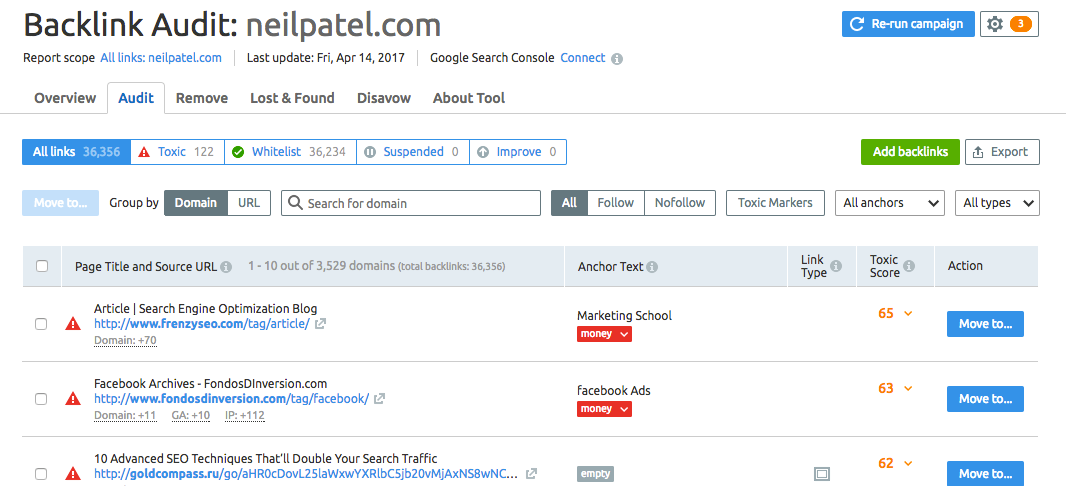
Task: Click Move to for frenzyseo row
Action: pos(985,324)
